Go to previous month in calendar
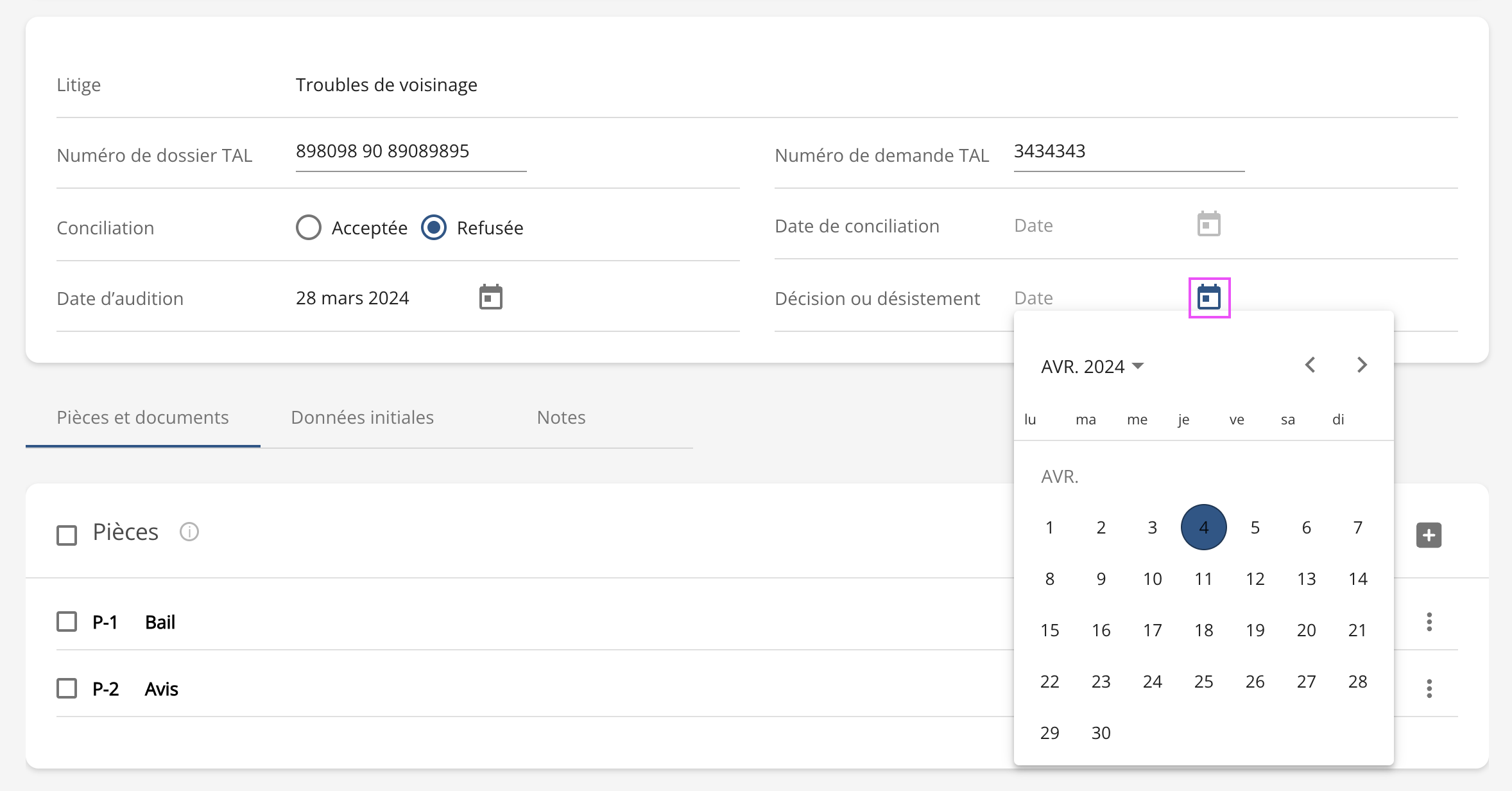 click(1310, 365)
